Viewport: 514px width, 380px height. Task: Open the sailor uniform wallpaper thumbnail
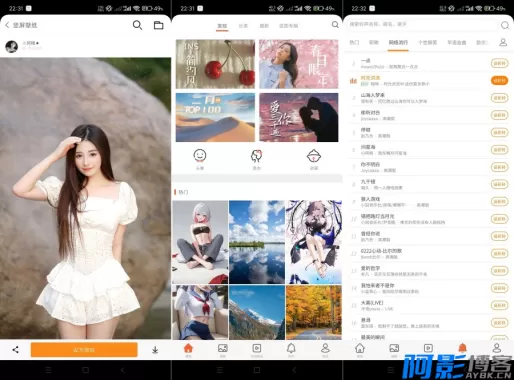[200, 312]
